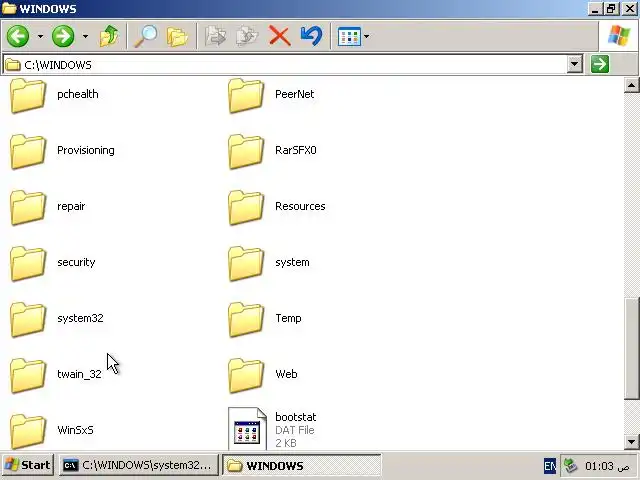Viewport: 640px width, 480px height.
Task: Select the Resources folder icon
Action: [x=246, y=207]
